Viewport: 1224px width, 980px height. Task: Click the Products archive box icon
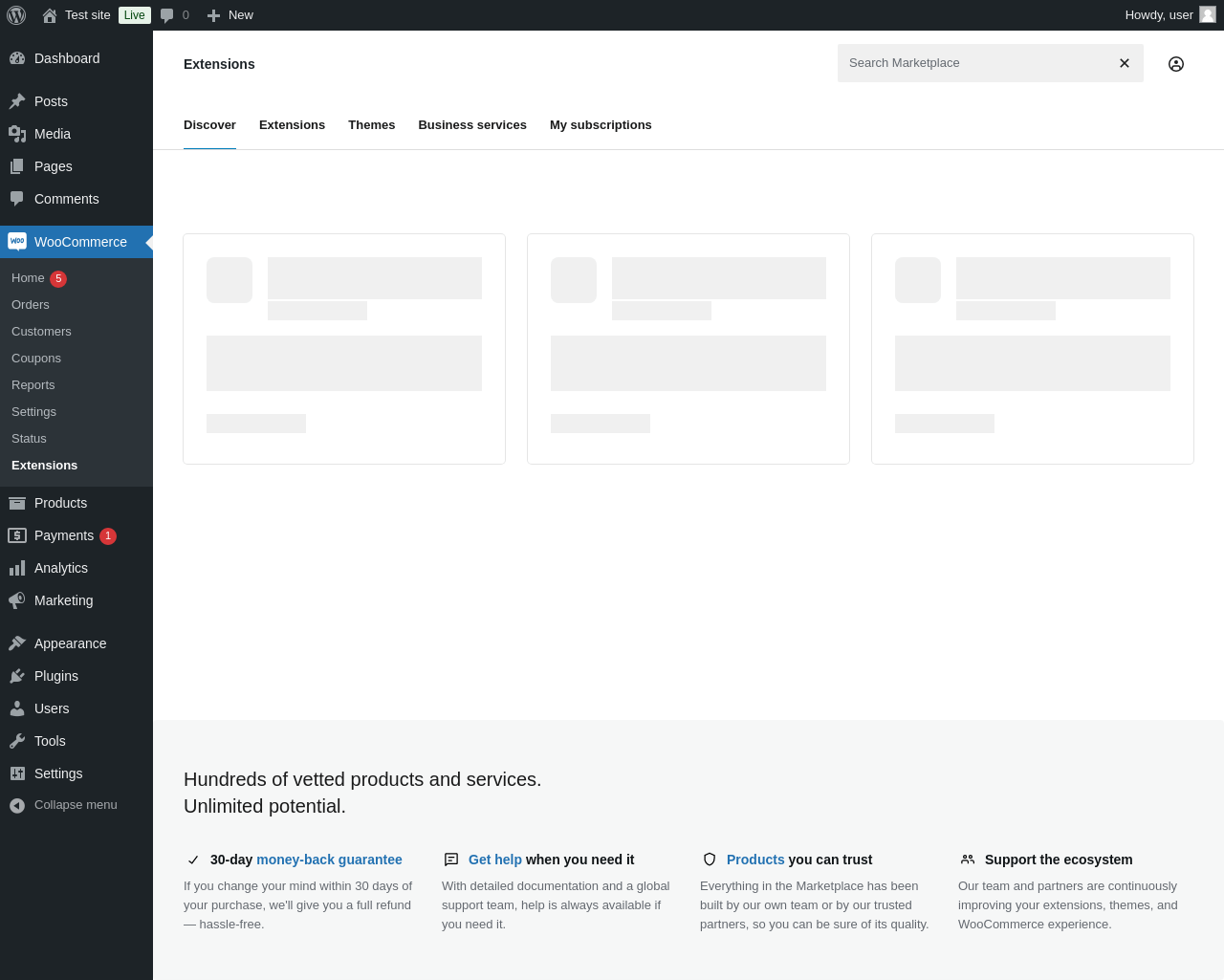coord(17,503)
